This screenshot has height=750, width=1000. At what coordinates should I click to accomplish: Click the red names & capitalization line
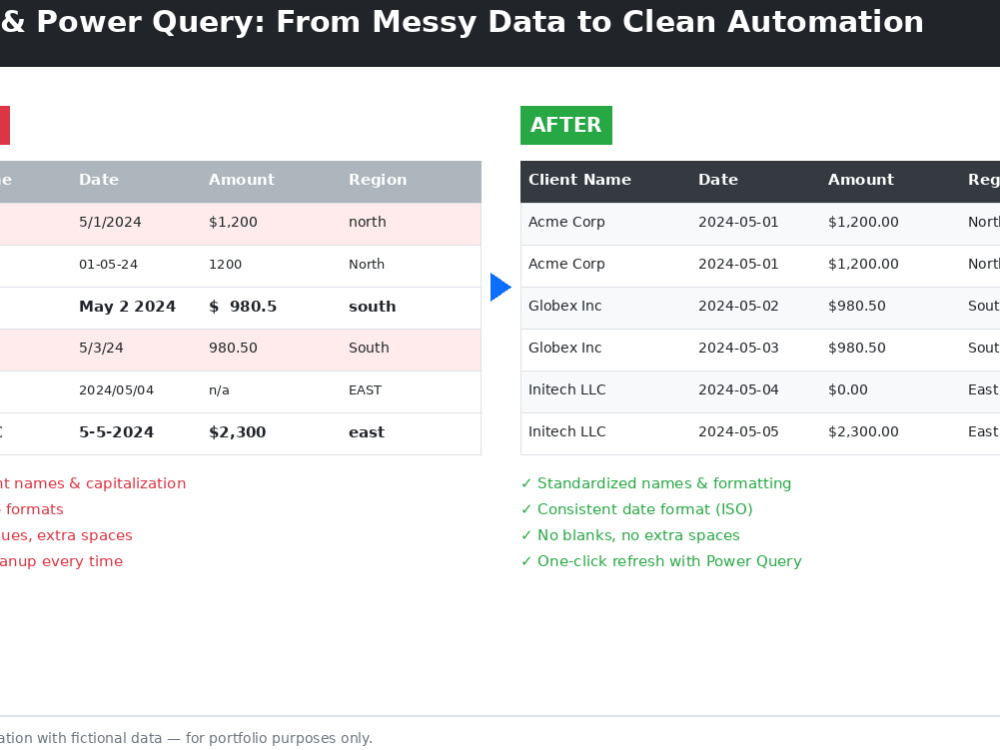point(92,483)
